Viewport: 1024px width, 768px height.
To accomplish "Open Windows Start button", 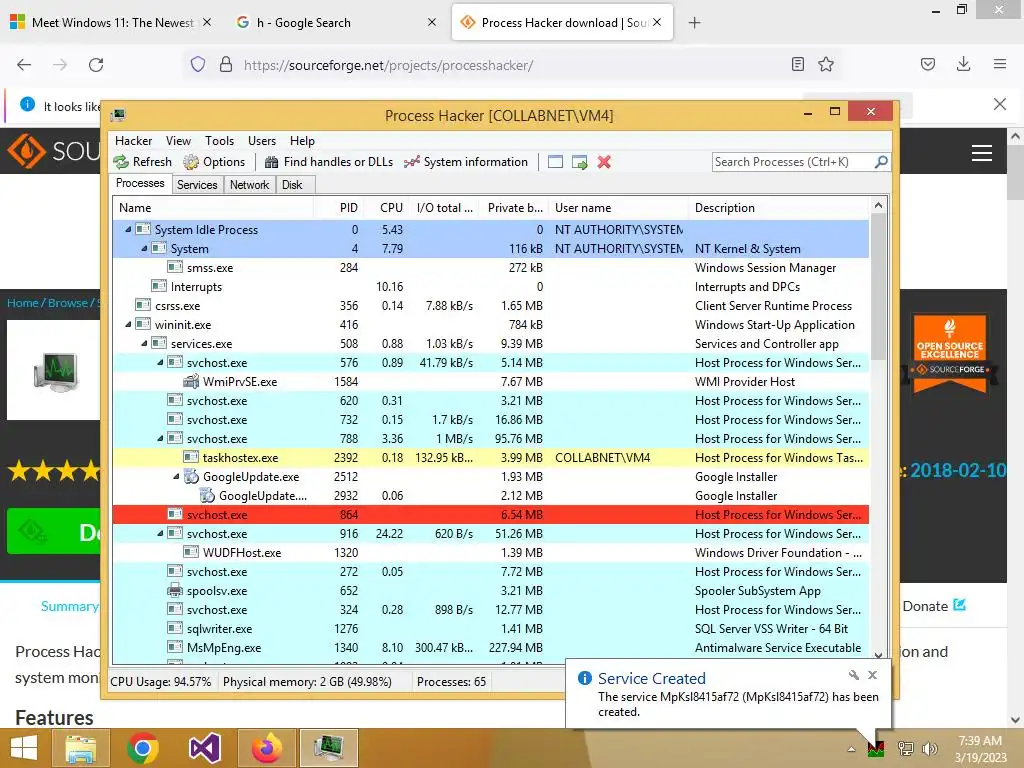I will (24, 748).
